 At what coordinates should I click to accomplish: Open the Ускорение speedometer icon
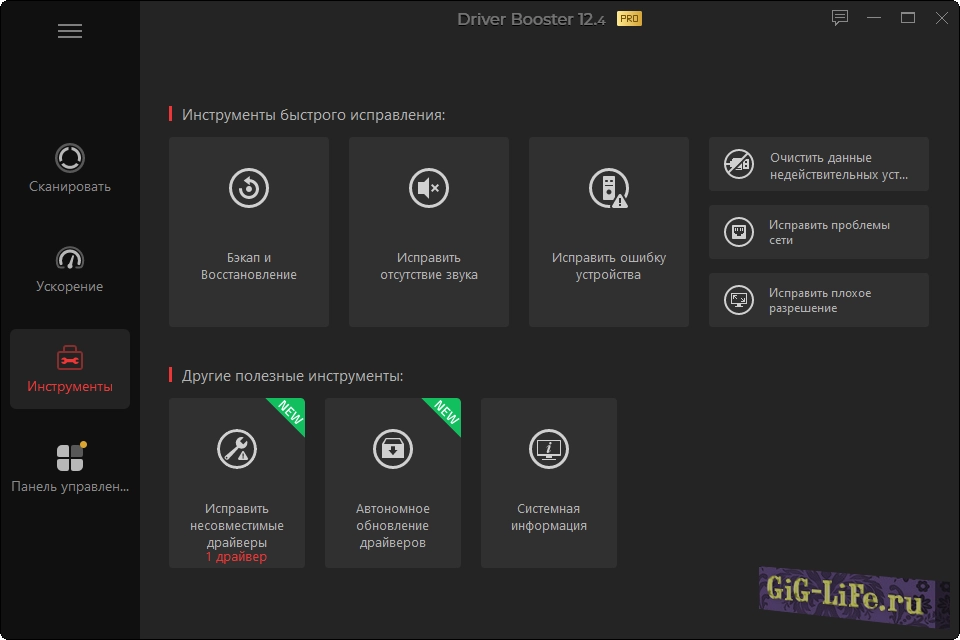point(70,258)
